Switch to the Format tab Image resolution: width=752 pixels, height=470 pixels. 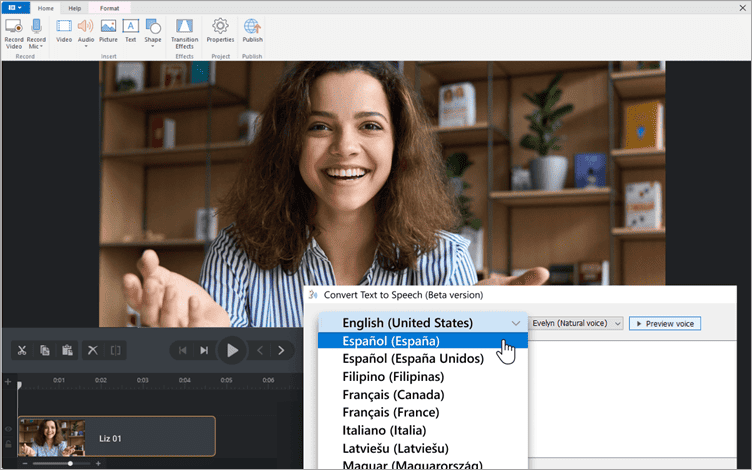(109, 8)
